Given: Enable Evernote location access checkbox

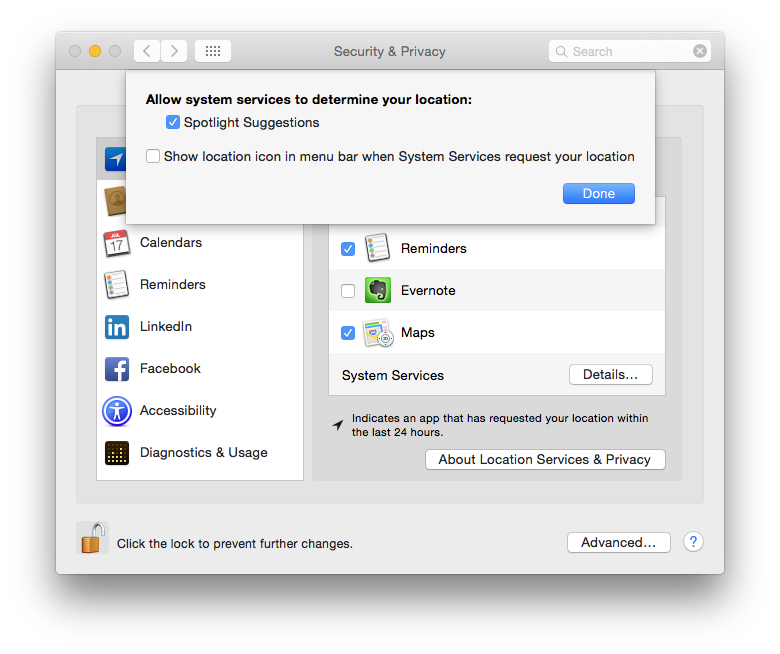Looking at the screenshot, I should pos(348,290).
